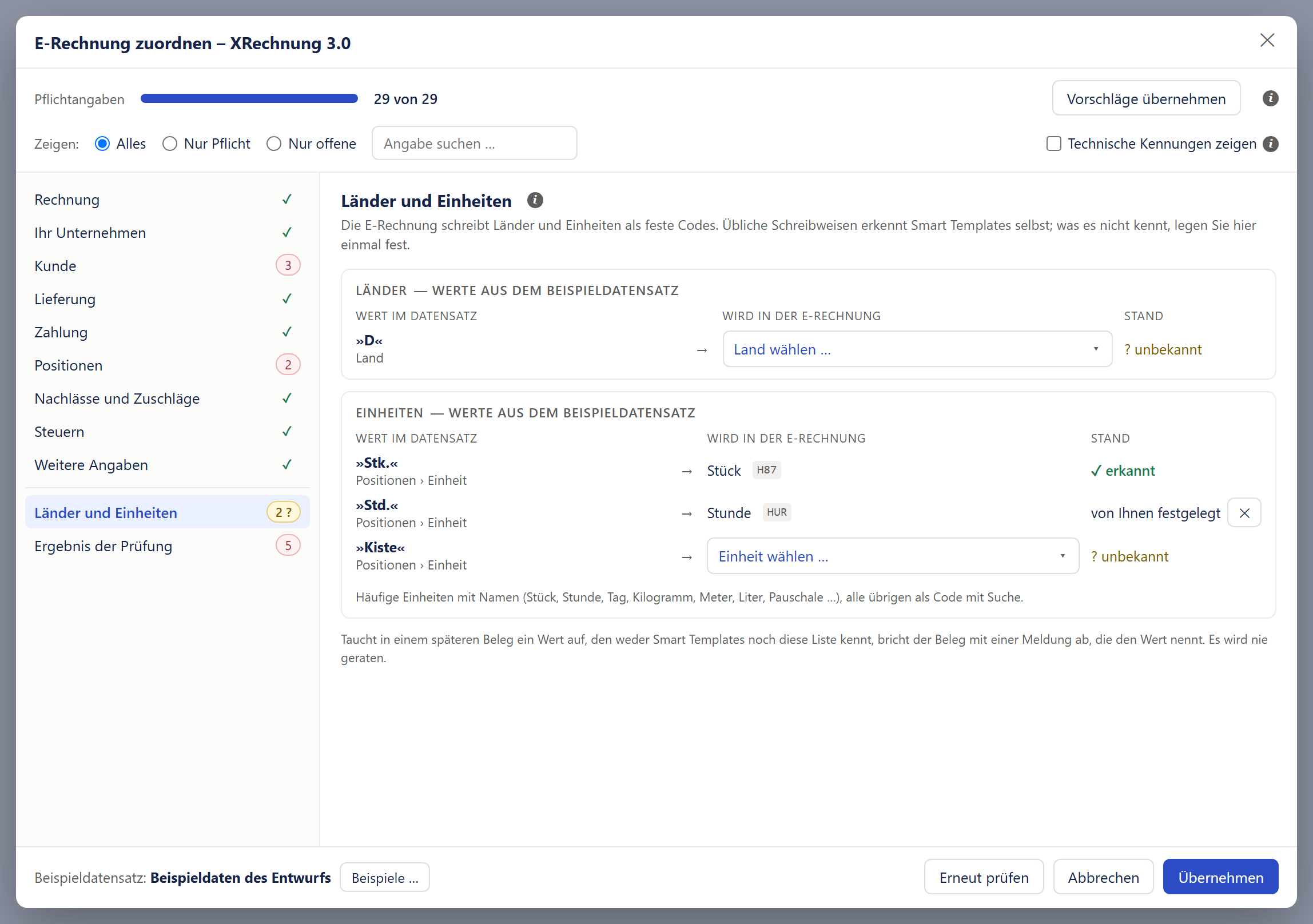This screenshot has width=1313, height=924.
Task: Click the unbekannt status for Land D
Action: pyautogui.click(x=1163, y=349)
